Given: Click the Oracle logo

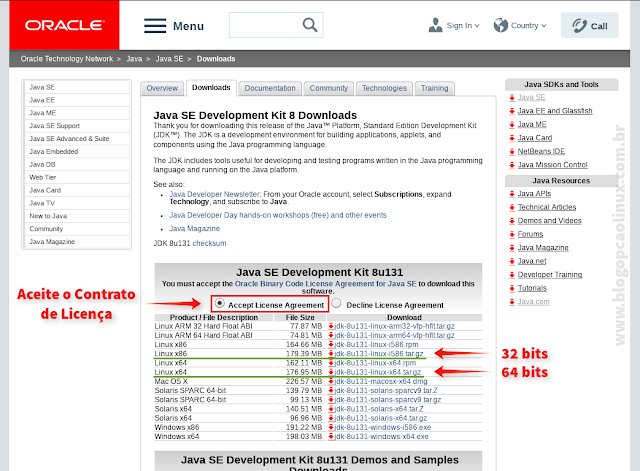Looking at the screenshot, I should click(x=64, y=25).
